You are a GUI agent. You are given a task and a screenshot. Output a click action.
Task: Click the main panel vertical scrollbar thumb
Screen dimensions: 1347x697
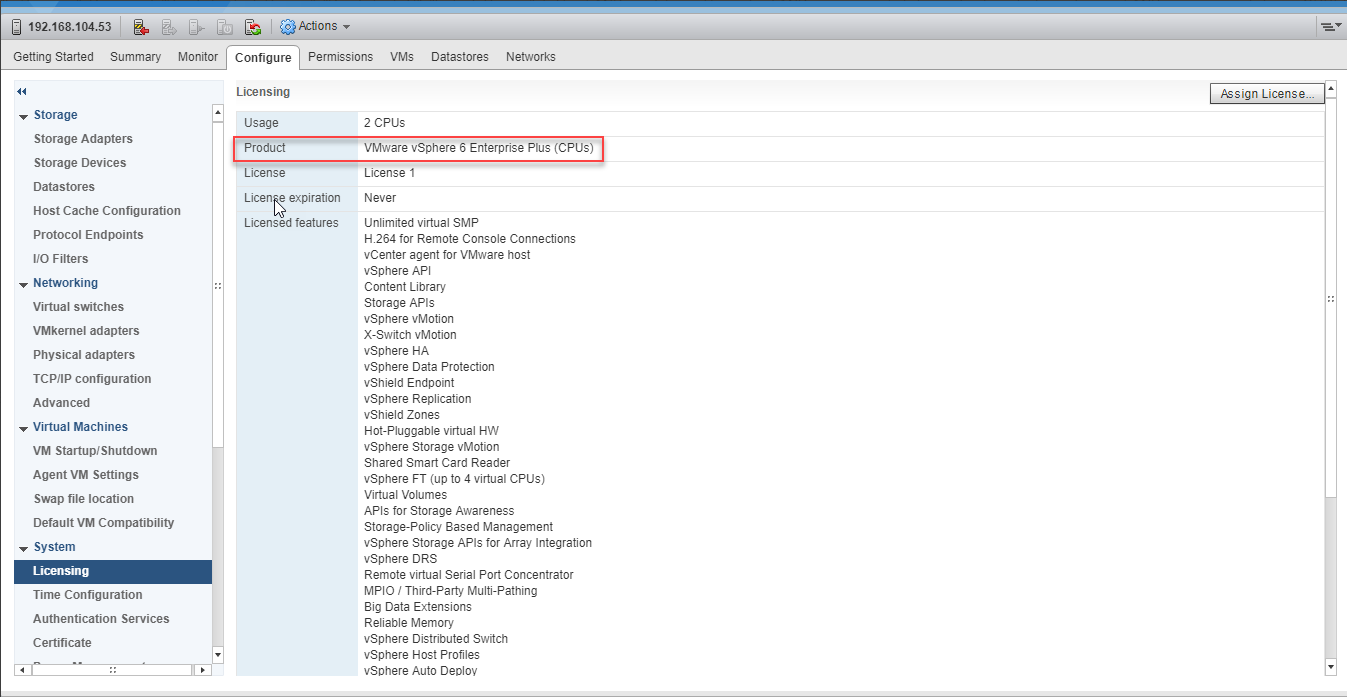[x=1331, y=297]
